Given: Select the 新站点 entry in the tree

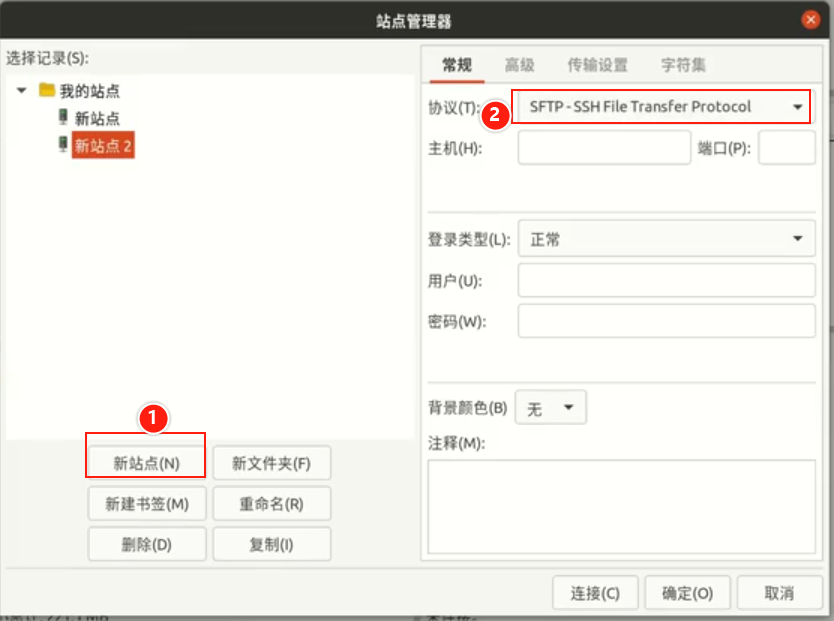Looking at the screenshot, I should tap(97, 118).
